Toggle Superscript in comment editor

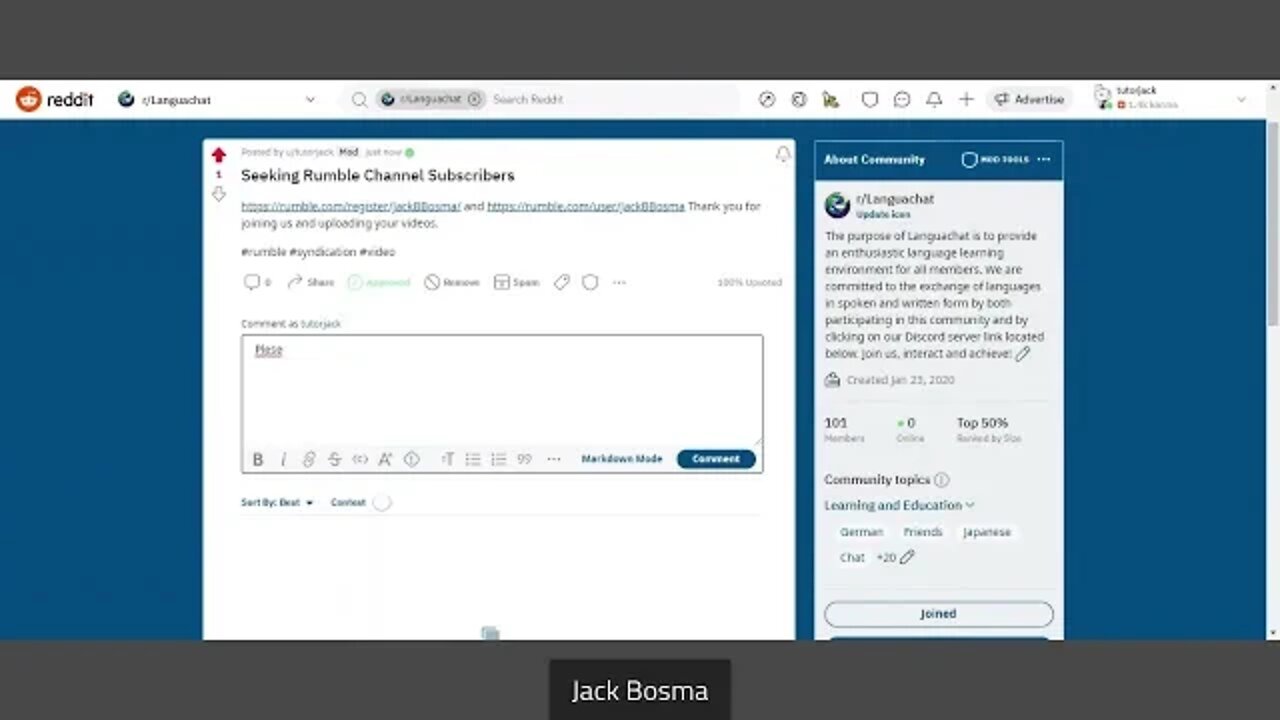click(x=385, y=459)
